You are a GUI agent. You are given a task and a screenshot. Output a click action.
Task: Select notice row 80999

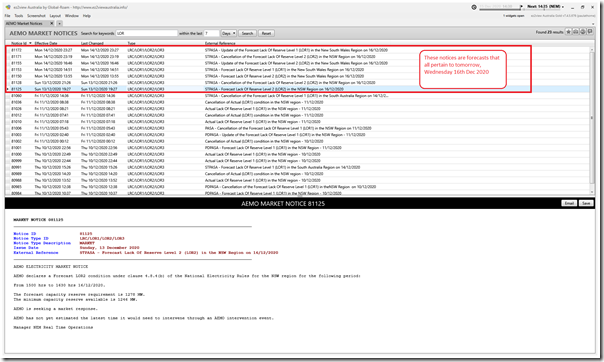[297, 161]
